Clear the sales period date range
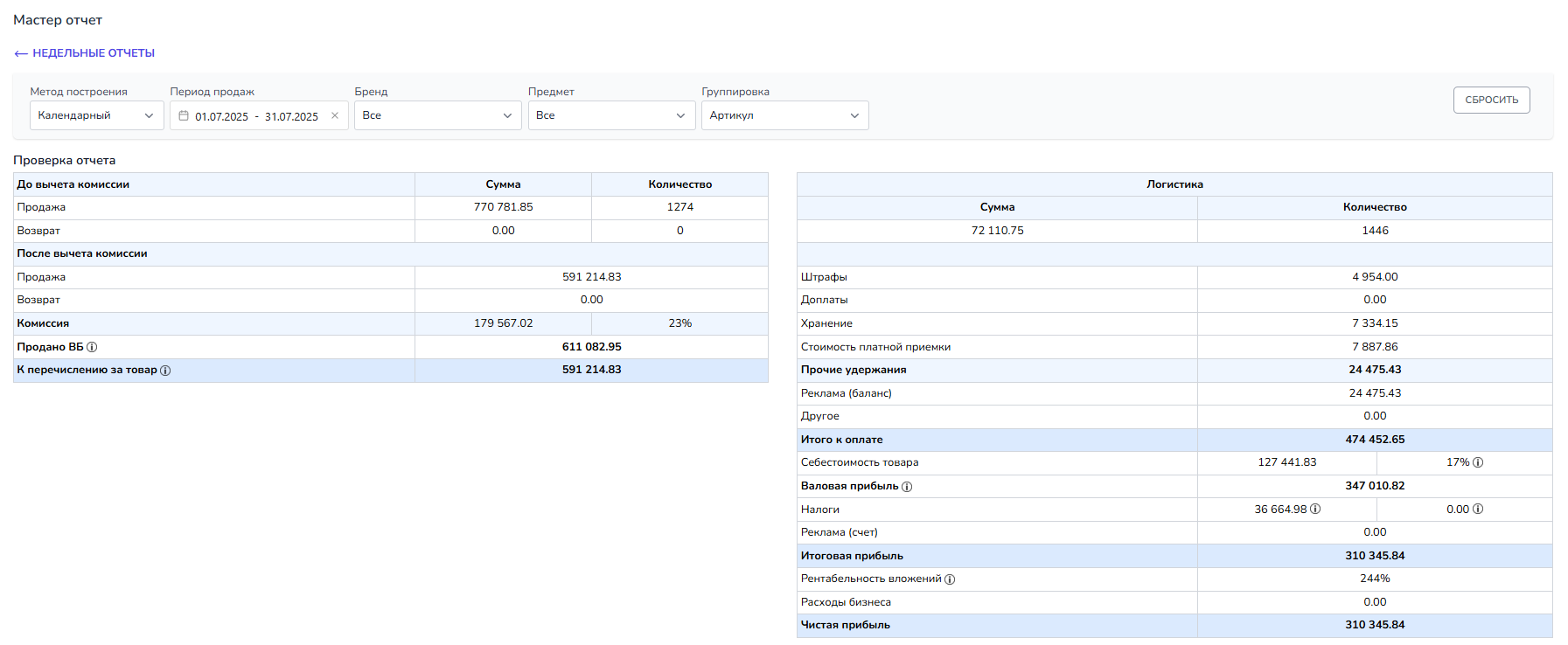 (x=335, y=115)
